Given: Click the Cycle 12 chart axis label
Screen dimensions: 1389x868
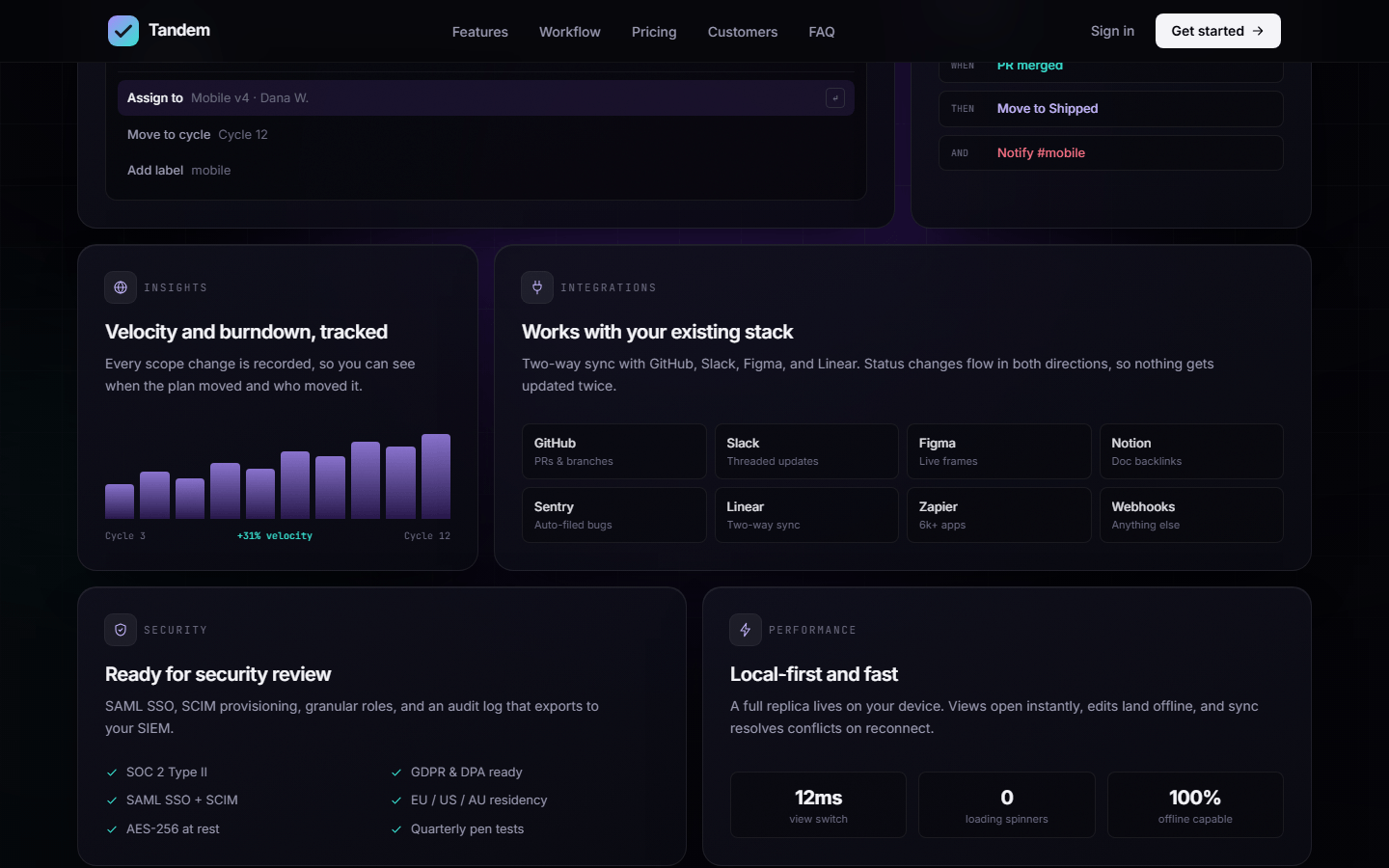Looking at the screenshot, I should 427,535.
